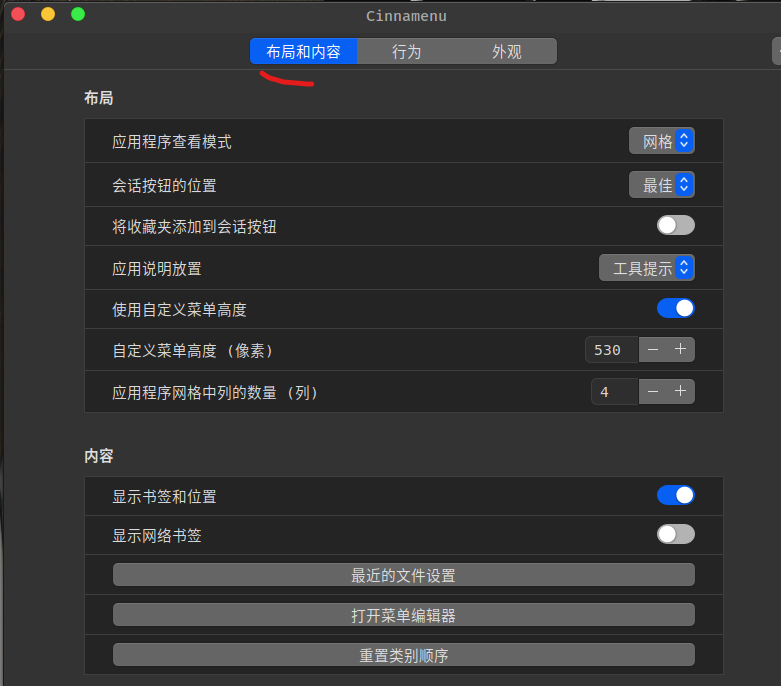Turn on 显示网络书签 switch

click(x=675, y=535)
